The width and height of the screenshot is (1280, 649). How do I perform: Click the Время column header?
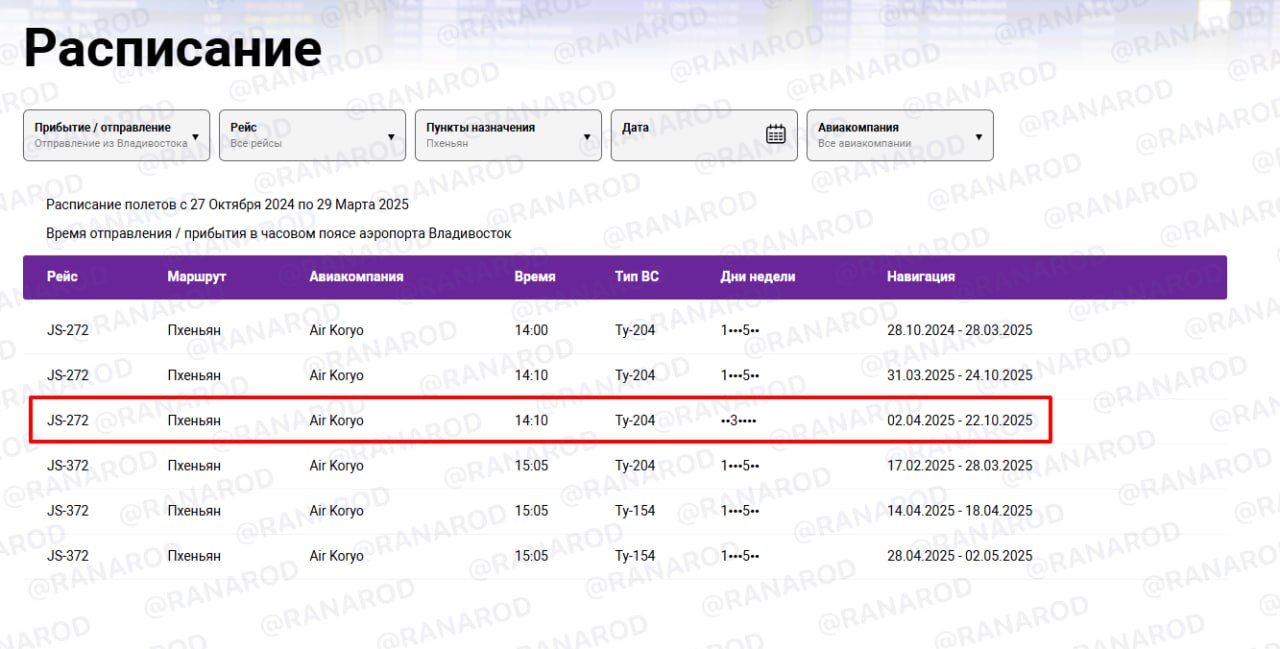[x=535, y=277]
